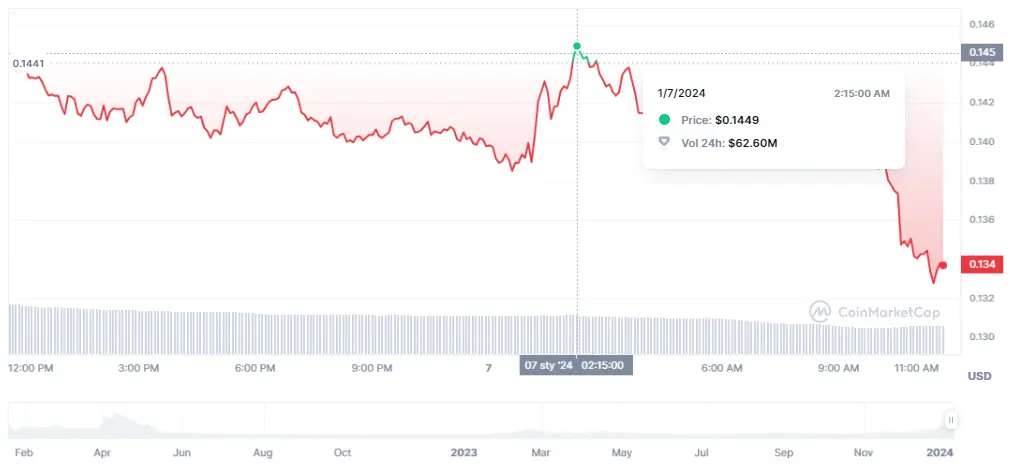The width and height of the screenshot is (1028, 470).
Task: Click the USD currency label
Action: click(979, 376)
